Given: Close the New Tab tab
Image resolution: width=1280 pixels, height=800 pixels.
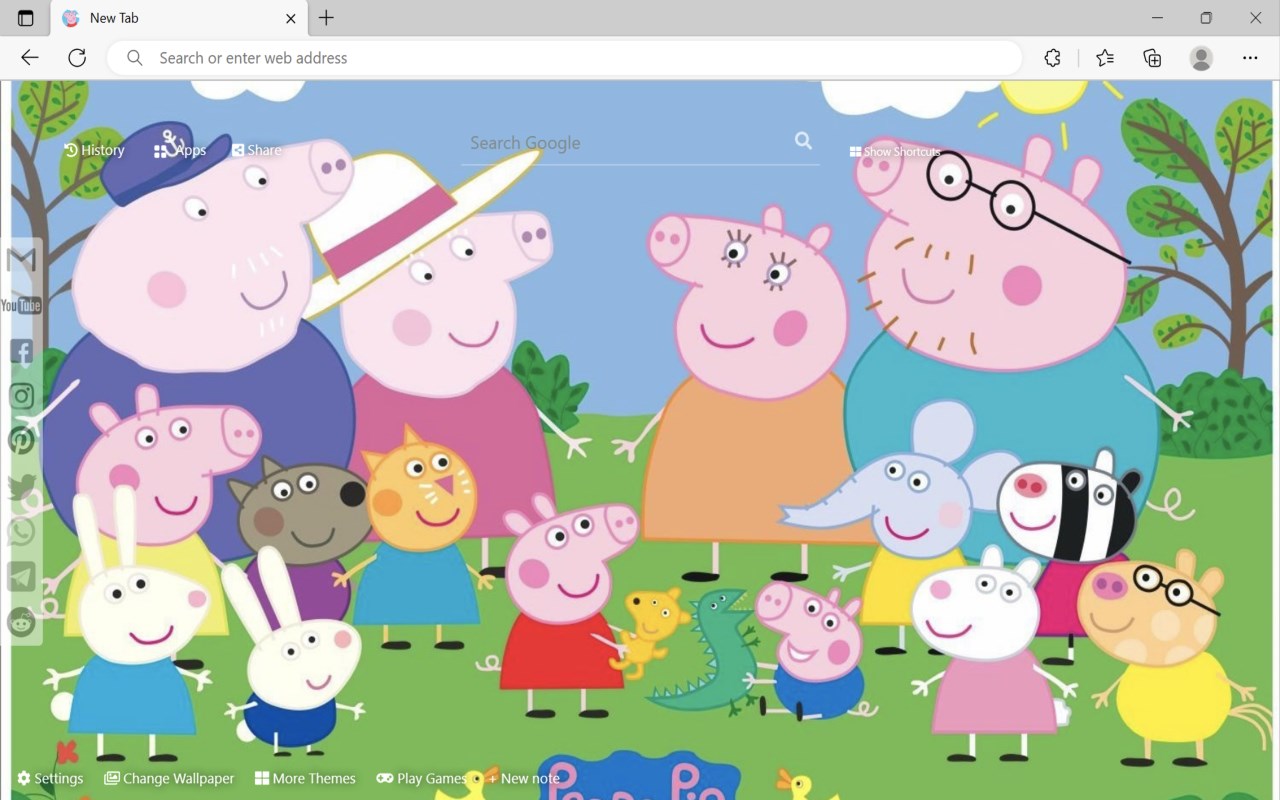Looking at the screenshot, I should (291, 18).
